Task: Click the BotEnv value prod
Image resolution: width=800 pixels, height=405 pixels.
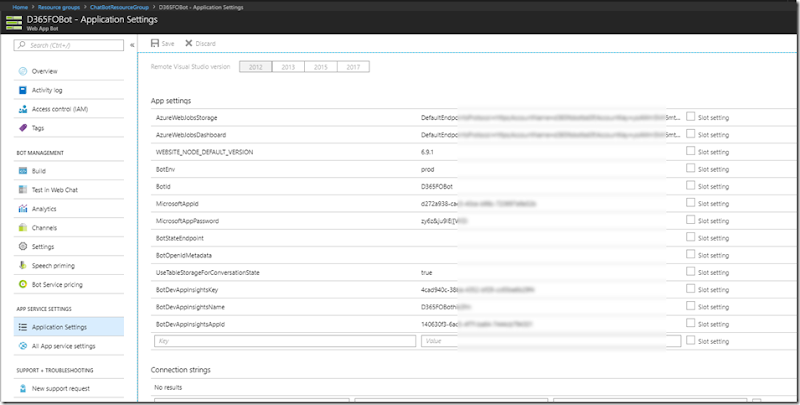Action: [428, 169]
